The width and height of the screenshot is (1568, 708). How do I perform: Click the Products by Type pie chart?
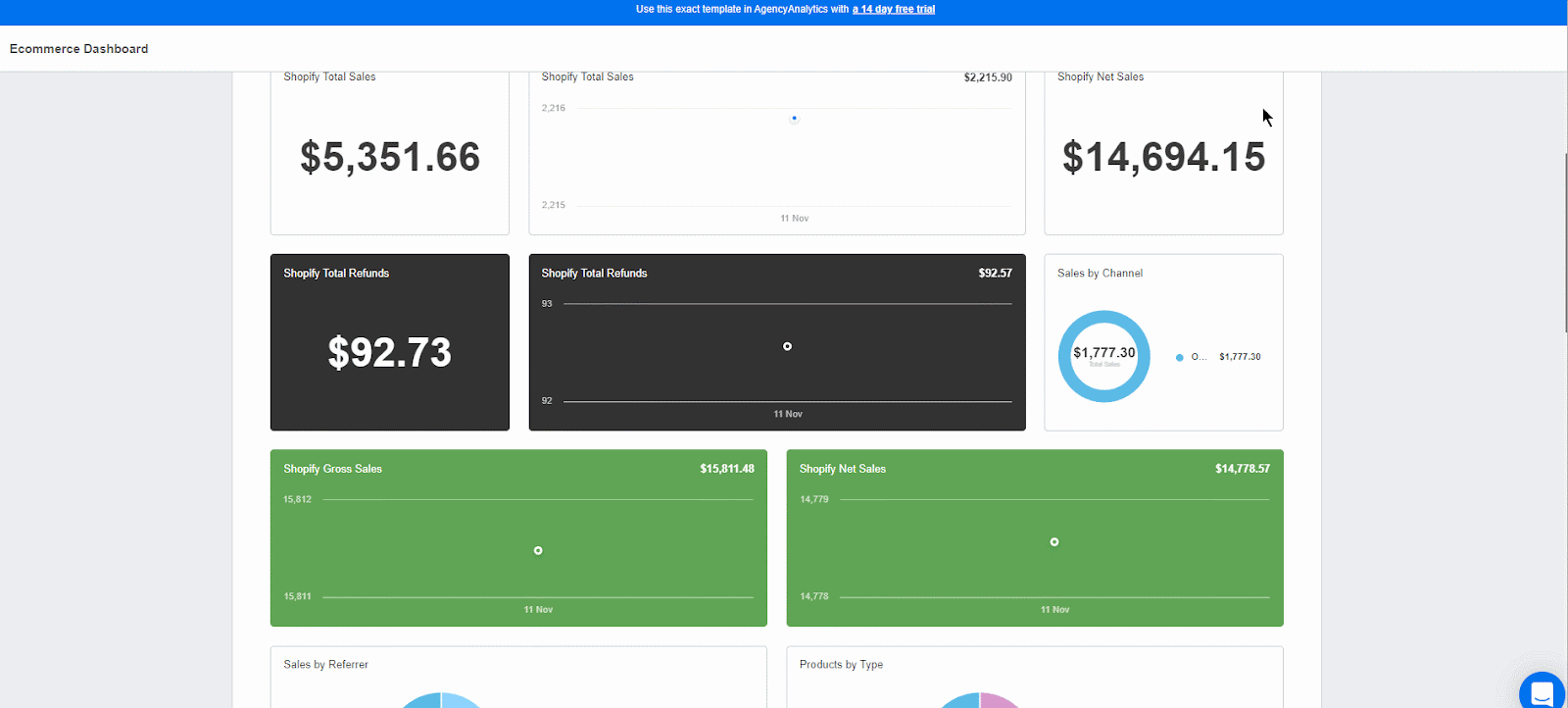point(980,700)
